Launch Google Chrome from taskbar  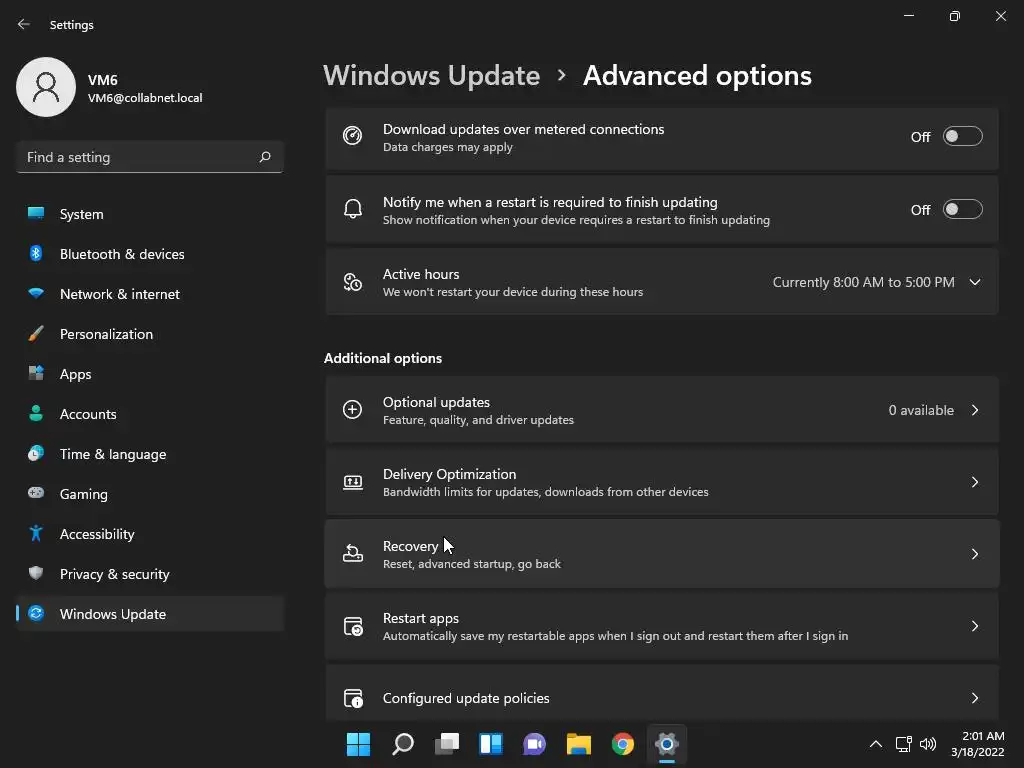(x=622, y=744)
